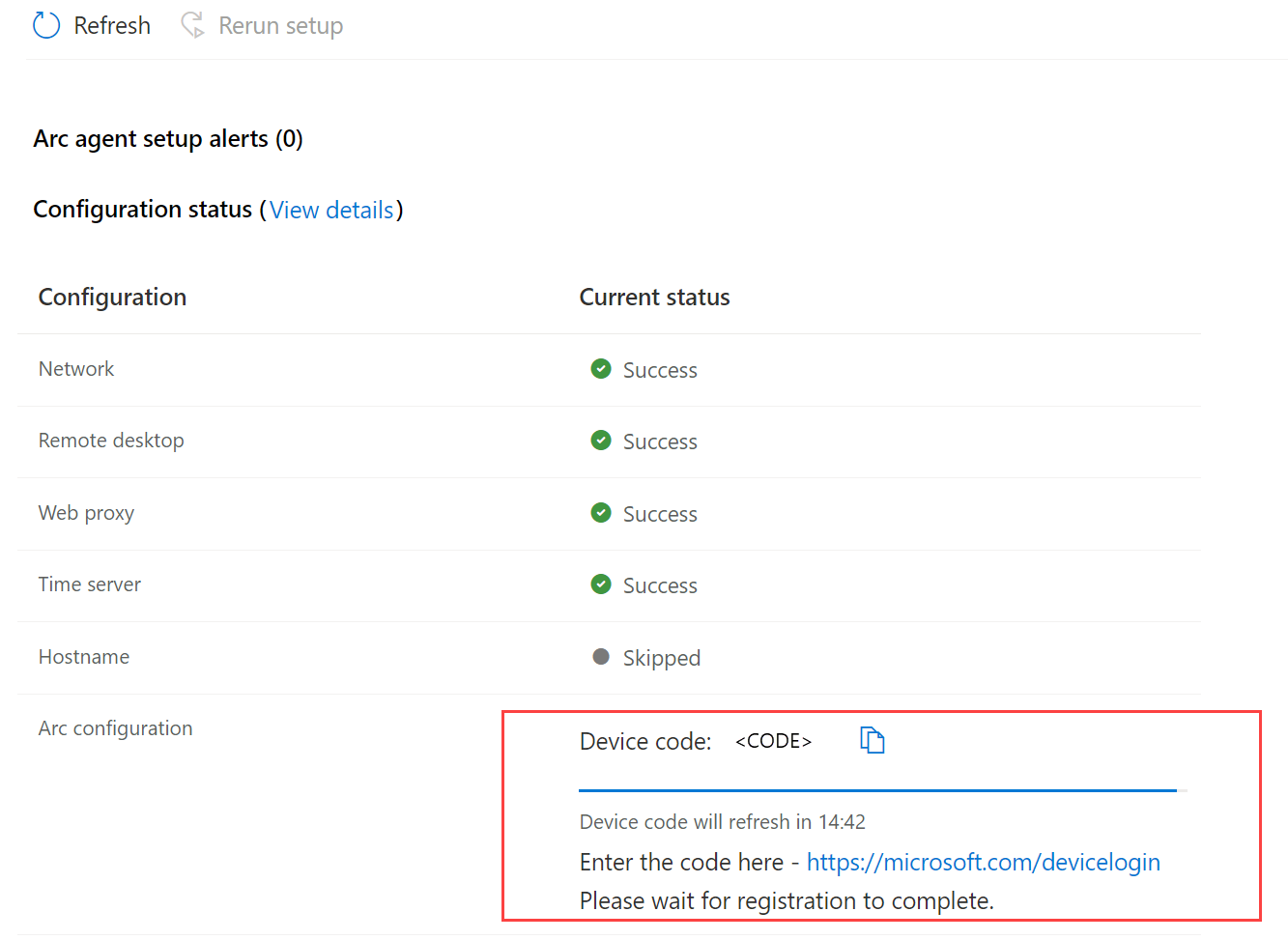Open the View details link
Image resolution: width=1288 pixels, height=940 pixels.
pyautogui.click(x=331, y=210)
